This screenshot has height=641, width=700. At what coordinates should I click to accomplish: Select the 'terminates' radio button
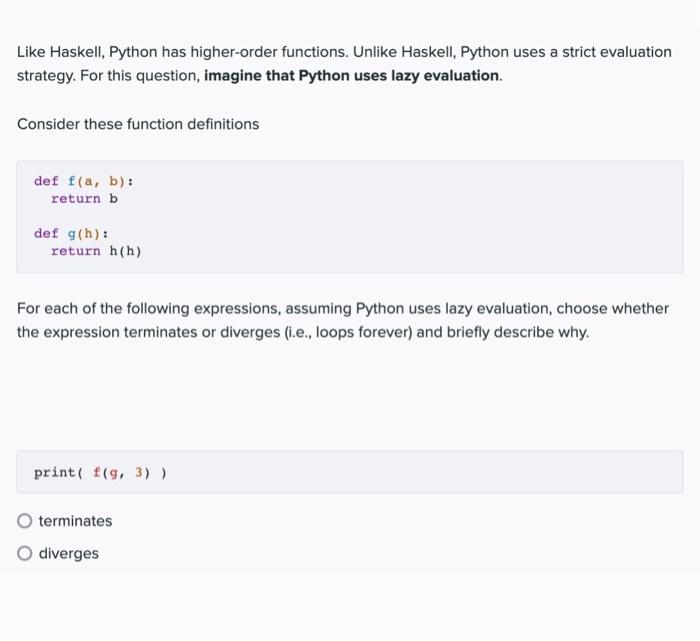point(25,520)
